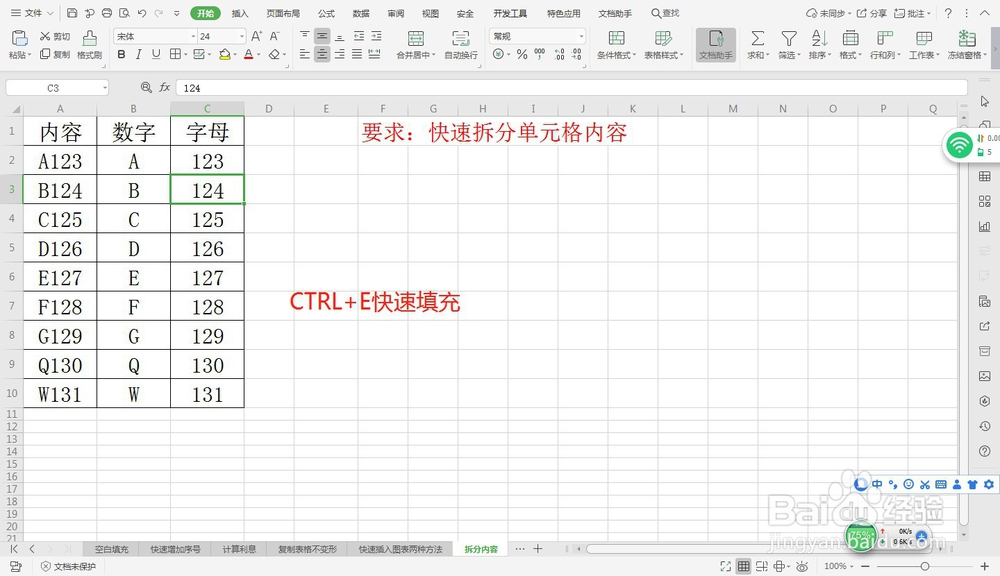Toggle underline formatting
Screen dimensions: 1000x576
[156, 54]
